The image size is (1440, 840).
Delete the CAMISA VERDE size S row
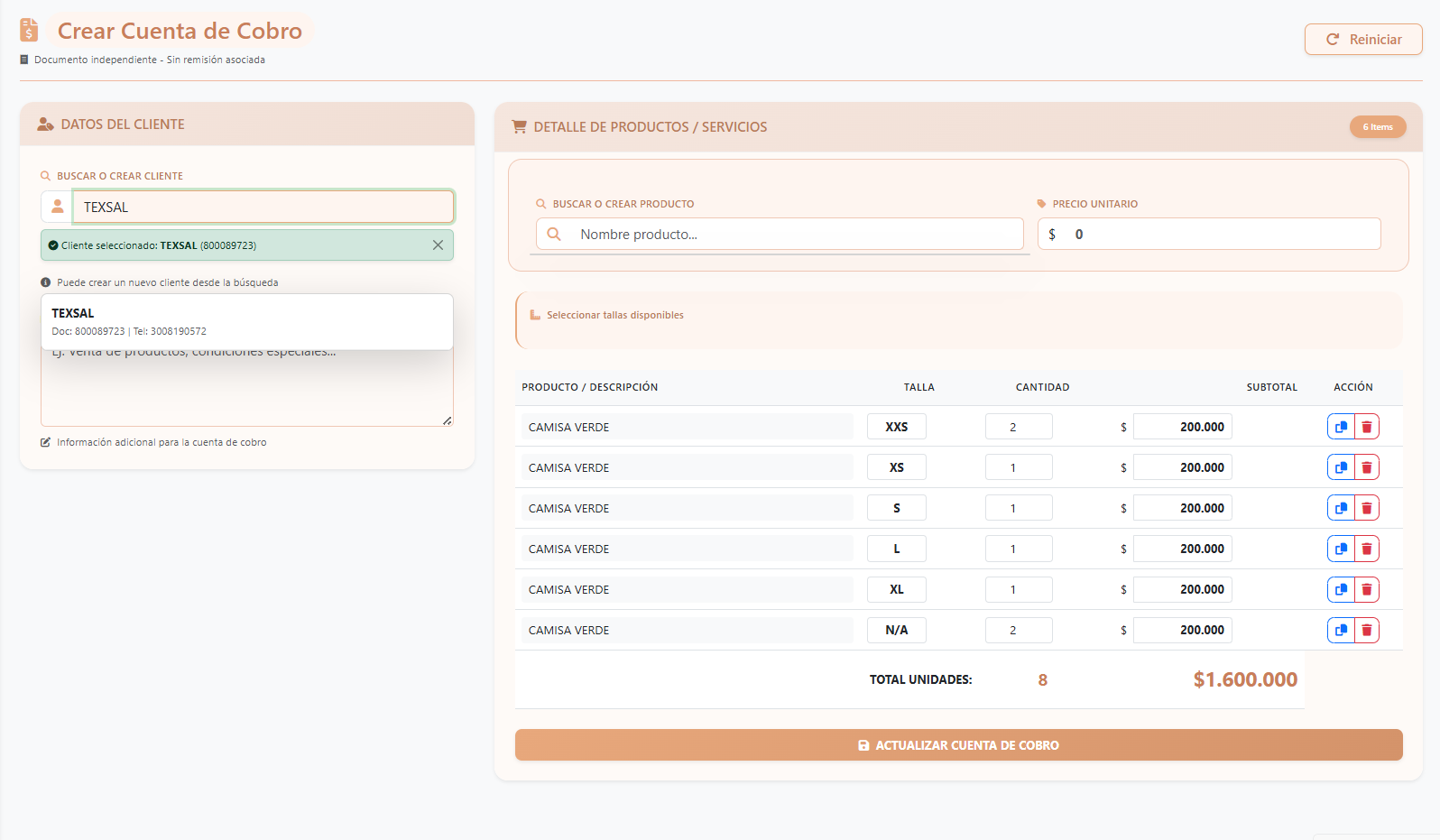pyautogui.click(x=1367, y=508)
